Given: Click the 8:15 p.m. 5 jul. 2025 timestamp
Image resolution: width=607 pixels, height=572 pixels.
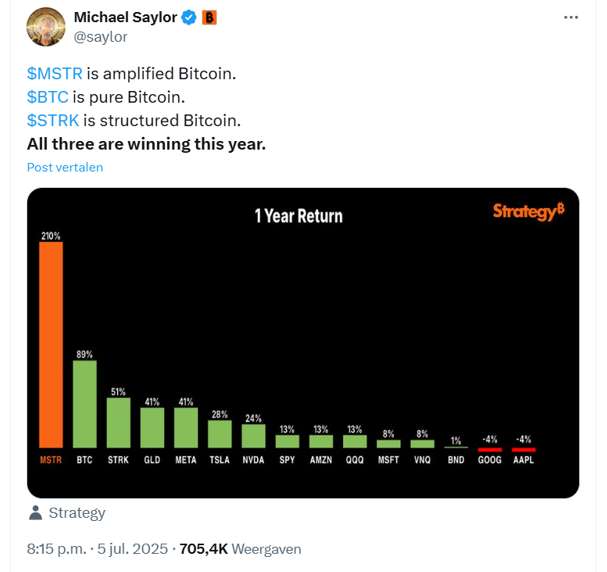Looking at the screenshot, I should (x=97, y=549).
